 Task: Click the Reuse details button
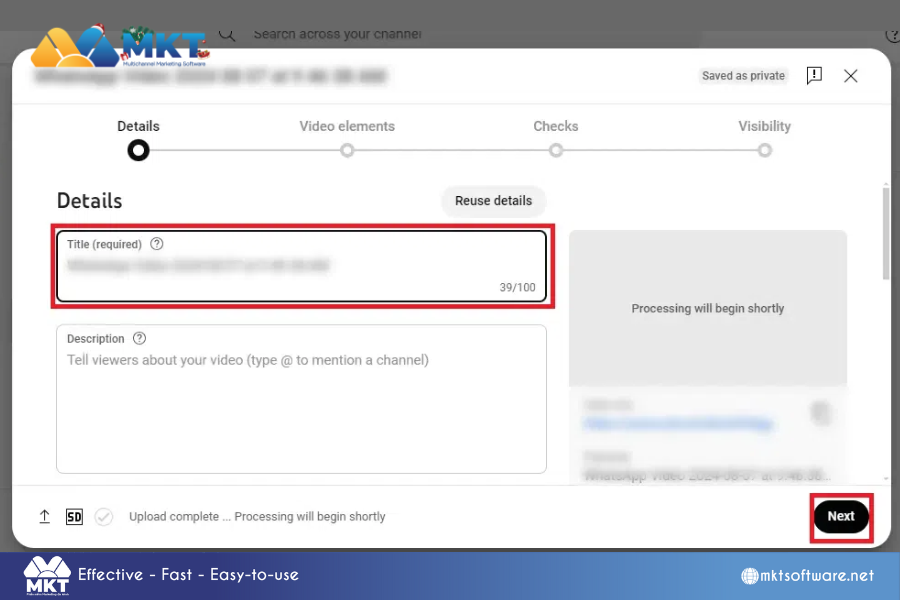493,201
